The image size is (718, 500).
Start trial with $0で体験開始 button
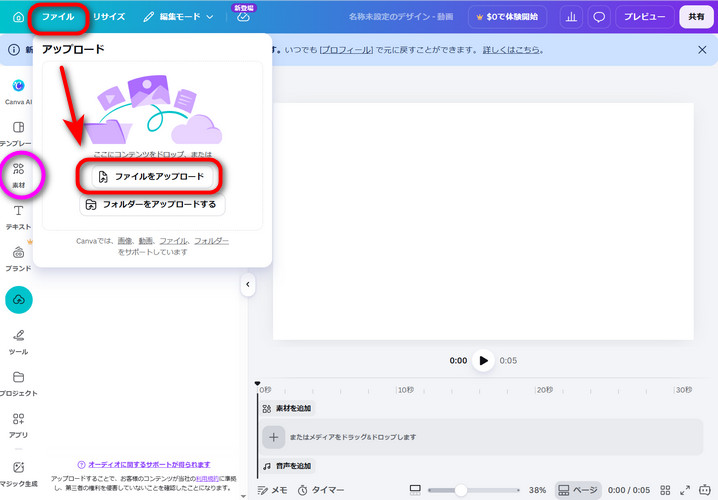[507, 17]
